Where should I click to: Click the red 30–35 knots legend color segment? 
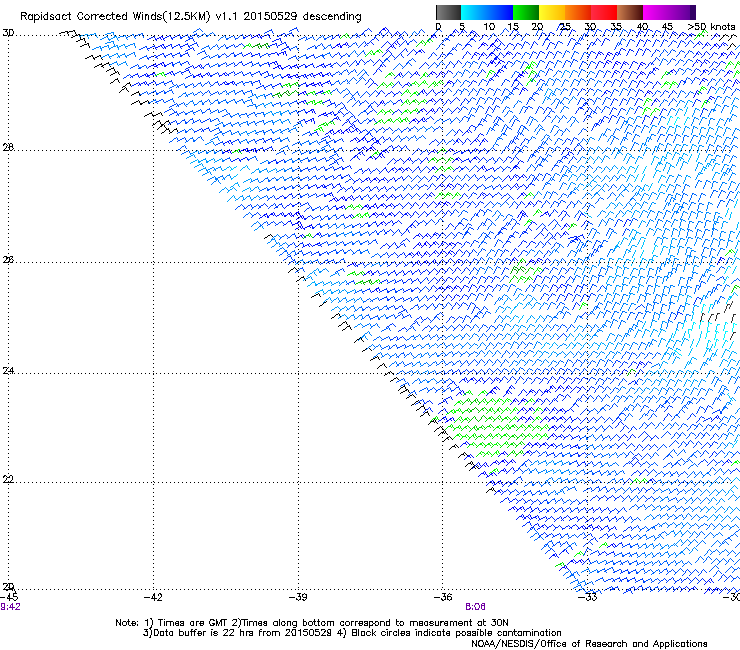[604, 12]
